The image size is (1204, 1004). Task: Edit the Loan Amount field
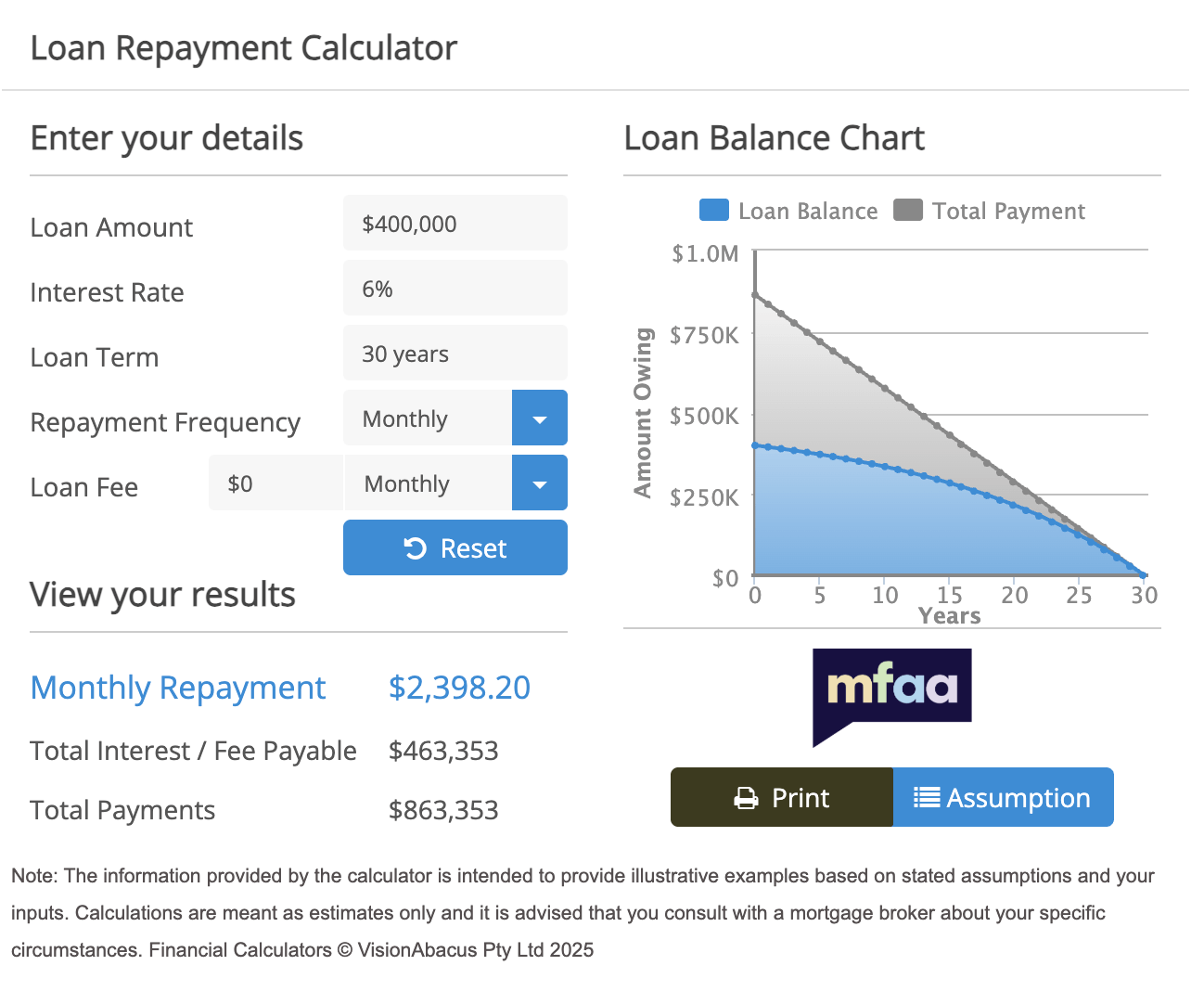click(x=455, y=224)
